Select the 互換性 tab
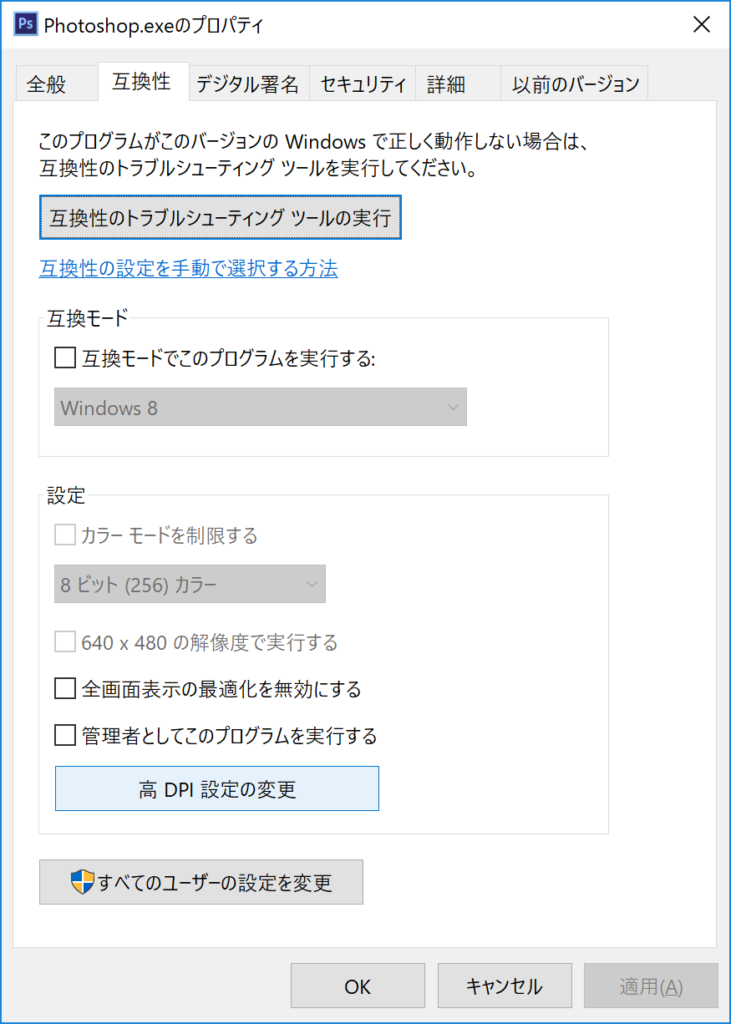731x1024 pixels. click(142, 84)
